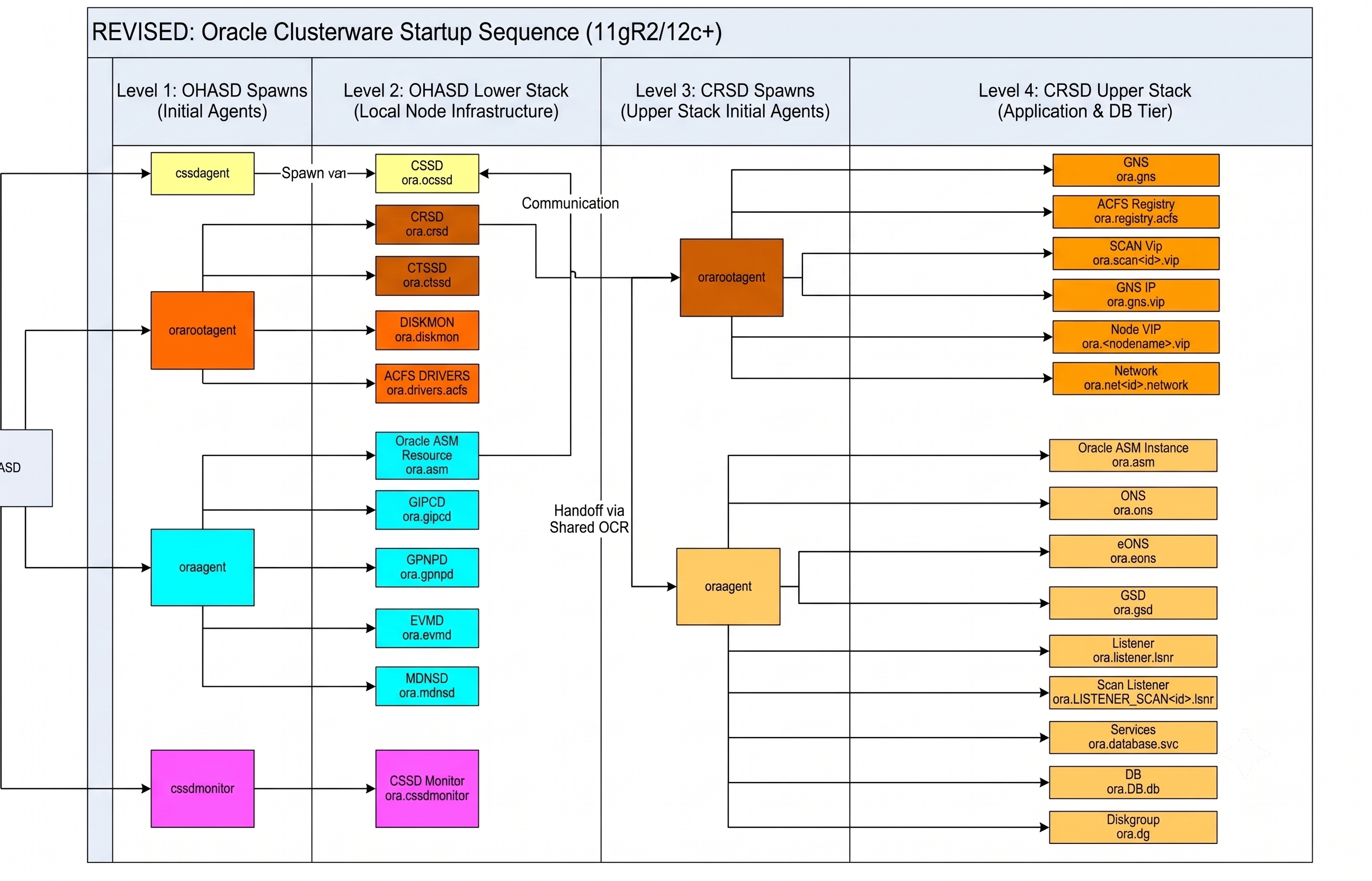Click the CSSD Monitor ora.cssdmonitor box

tap(427, 788)
